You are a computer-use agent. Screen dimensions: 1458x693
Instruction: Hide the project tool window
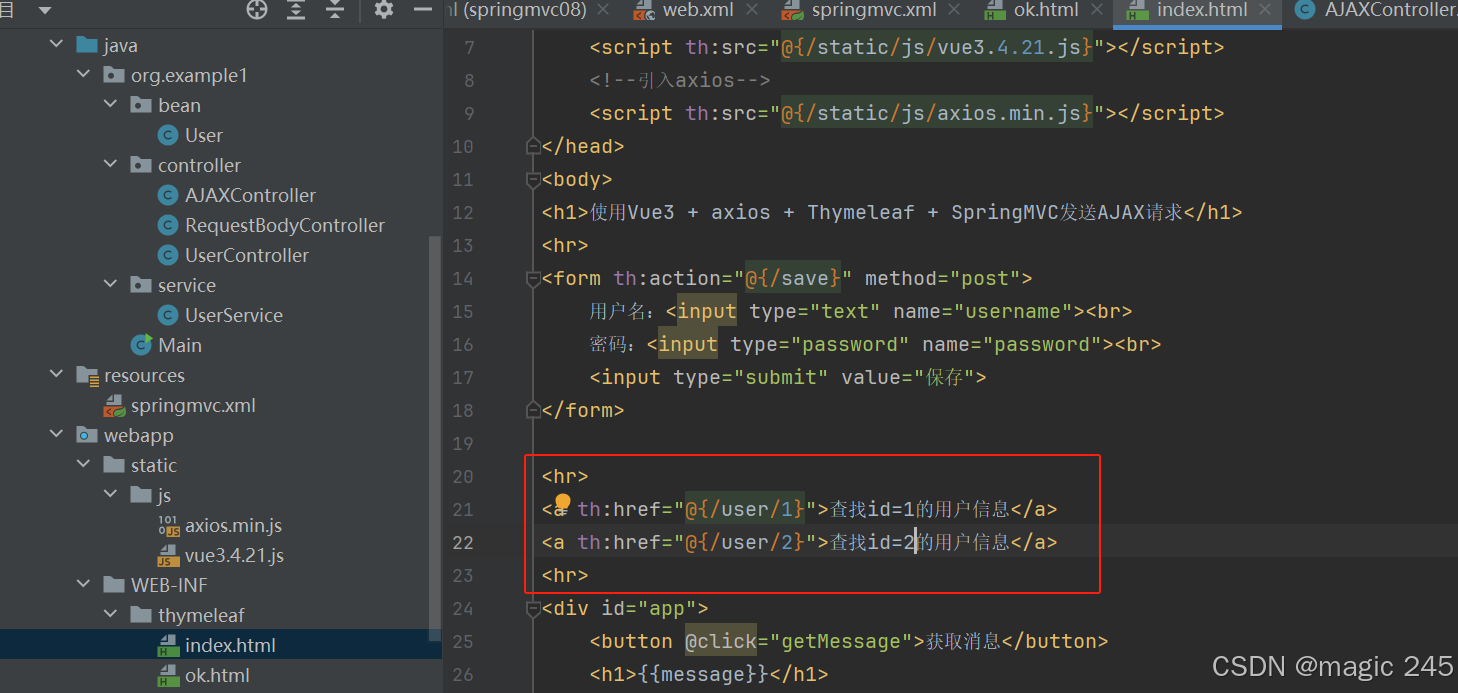(424, 10)
